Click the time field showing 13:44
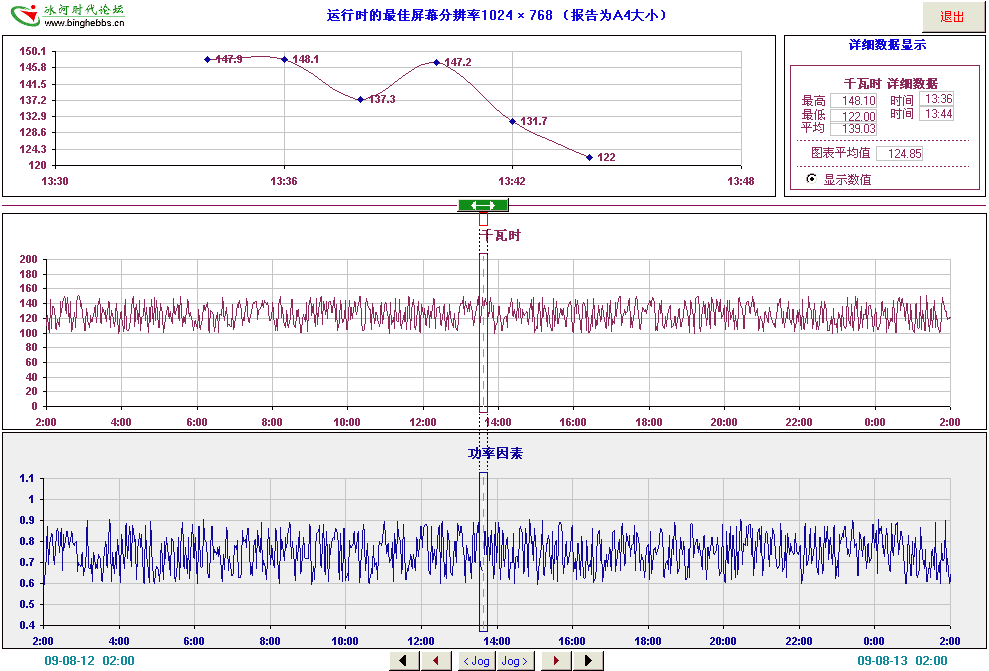The height and width of the screenshot is (671, 989). pos(937,114)
